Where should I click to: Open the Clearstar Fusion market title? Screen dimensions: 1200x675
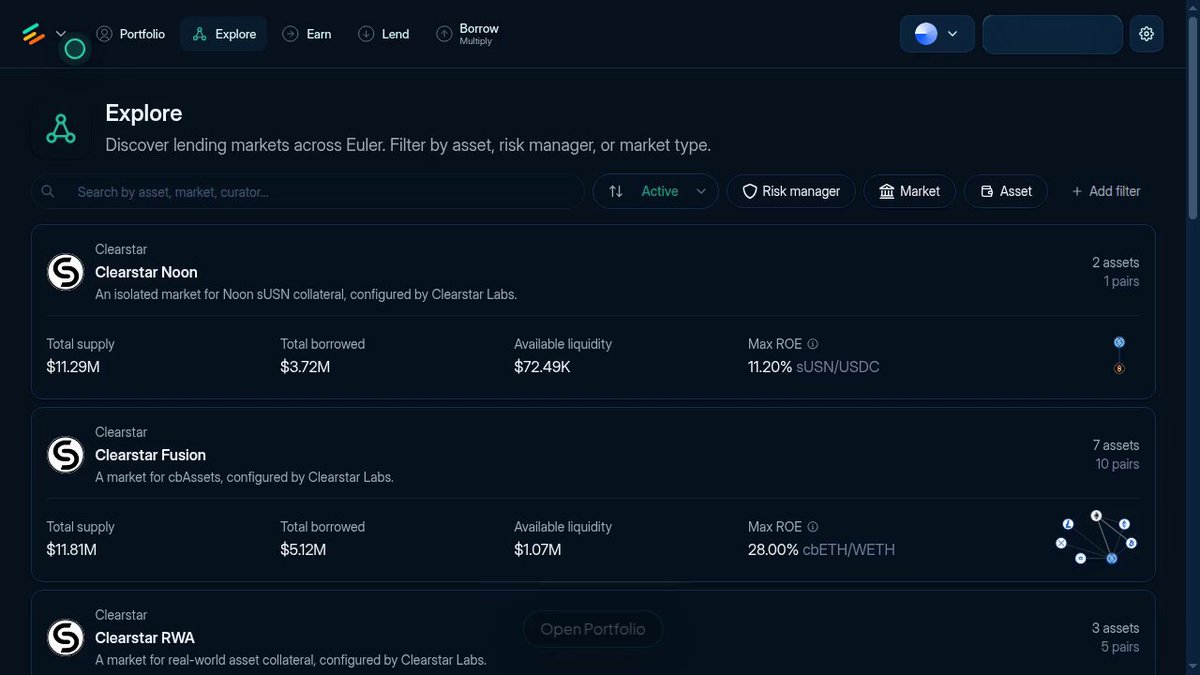pos(150,455)
